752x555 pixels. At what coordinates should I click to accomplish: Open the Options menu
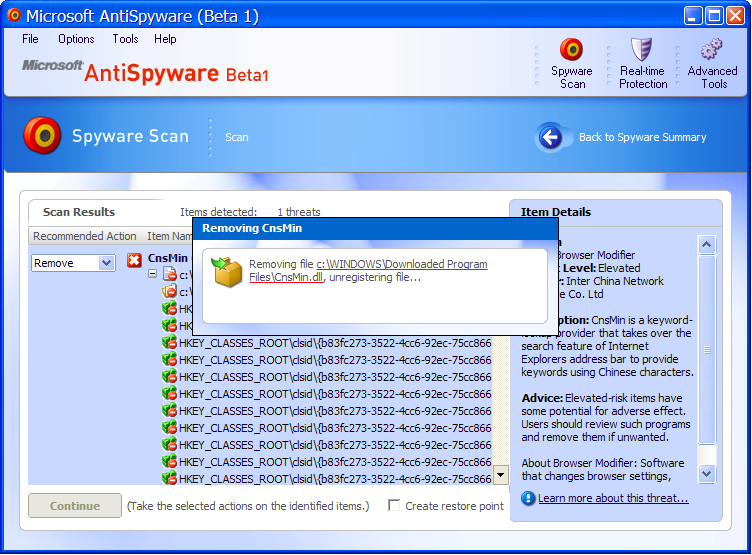coord(76,39)
